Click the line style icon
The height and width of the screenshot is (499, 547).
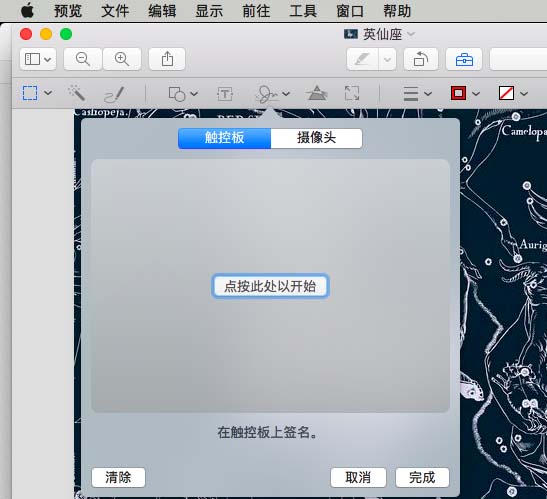(x=411, y=94)
